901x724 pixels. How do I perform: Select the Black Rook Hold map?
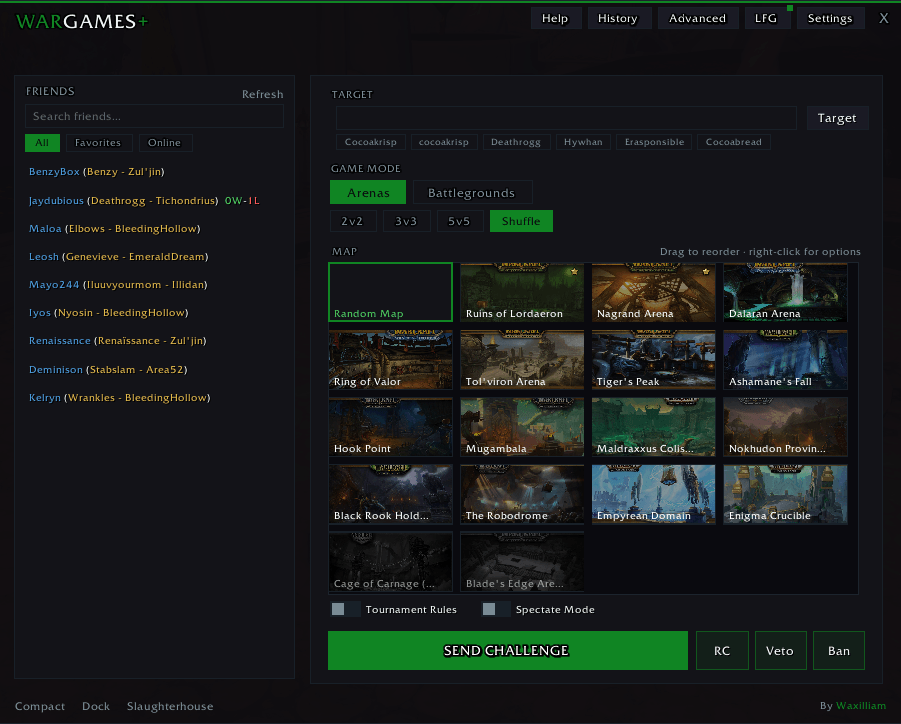coord(391,494)
